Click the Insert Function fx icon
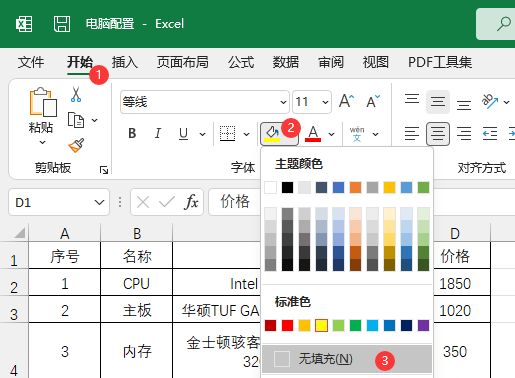Image resolution: width=515 pixels, height=378 pixels. [191, 202]
